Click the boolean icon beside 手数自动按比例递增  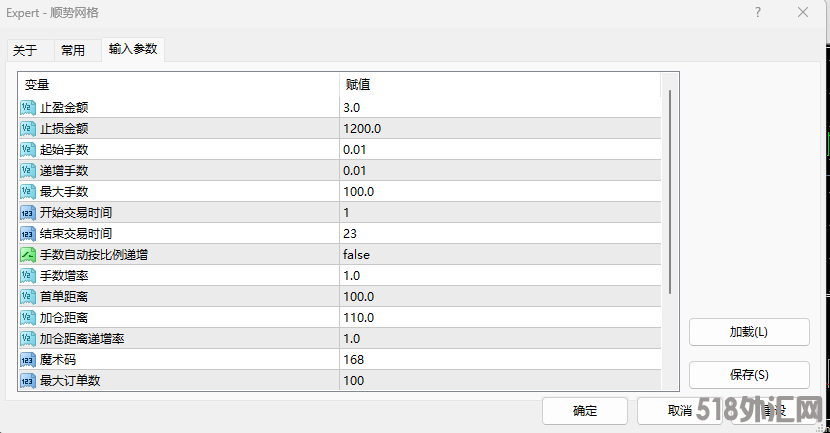click(x=28, y=254)
